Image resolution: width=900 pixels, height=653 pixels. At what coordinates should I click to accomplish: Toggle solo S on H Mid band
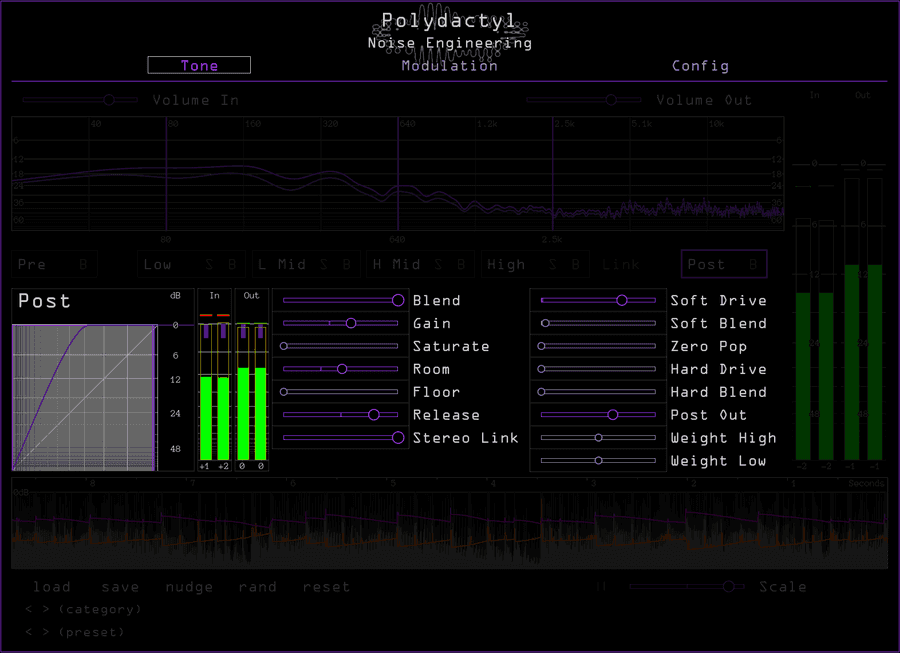pos(439,265)
